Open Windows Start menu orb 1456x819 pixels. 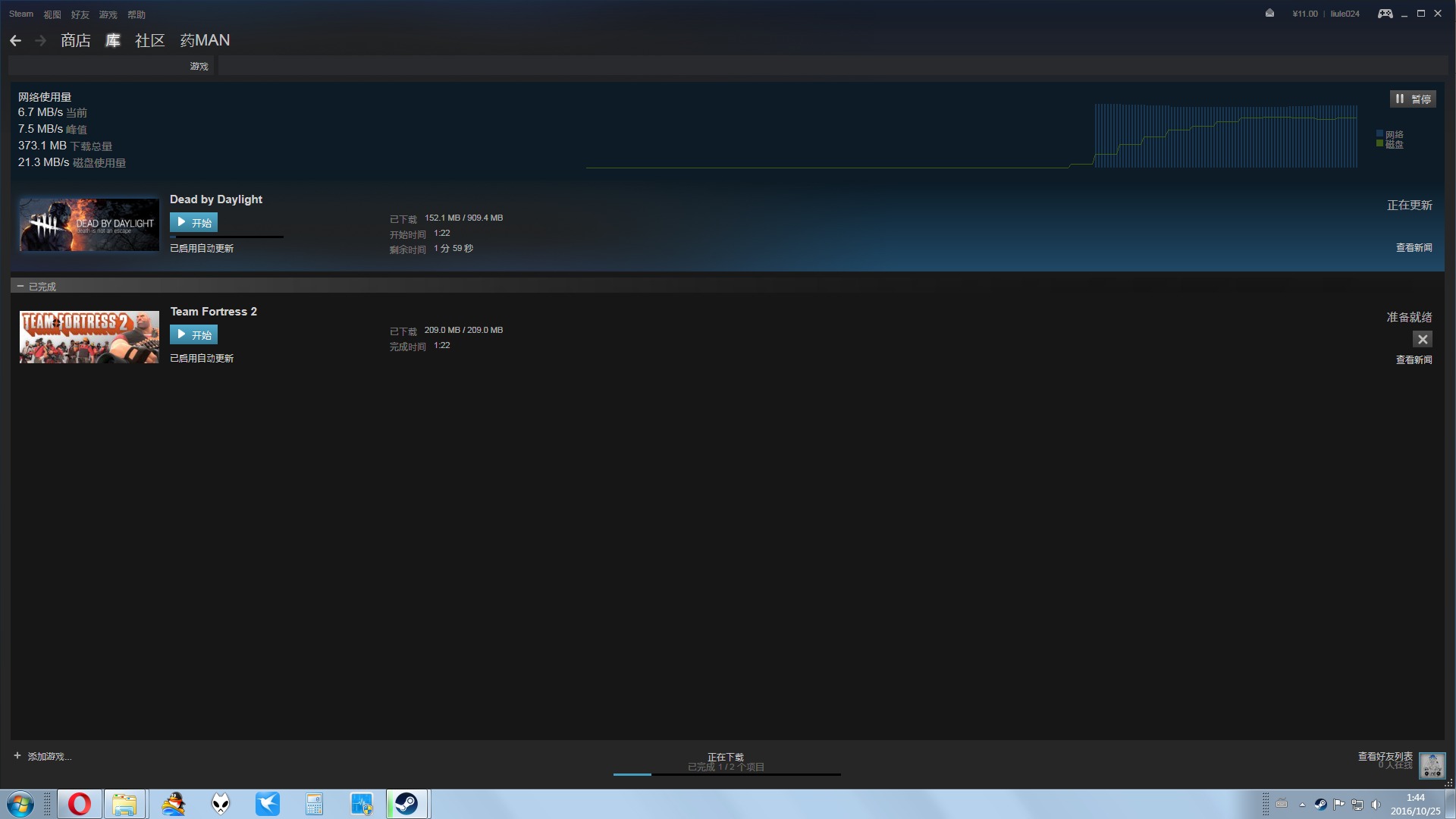tap(20, 804)
